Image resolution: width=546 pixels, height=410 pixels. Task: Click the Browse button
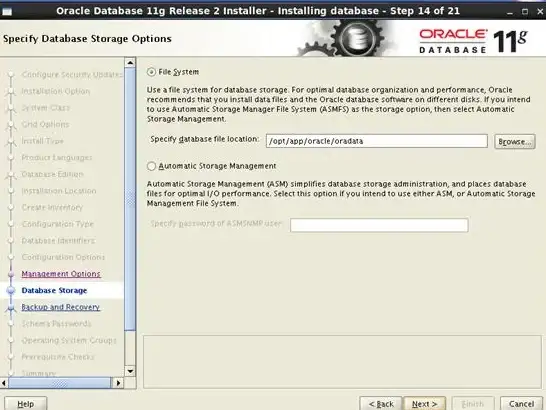(515, 142)
